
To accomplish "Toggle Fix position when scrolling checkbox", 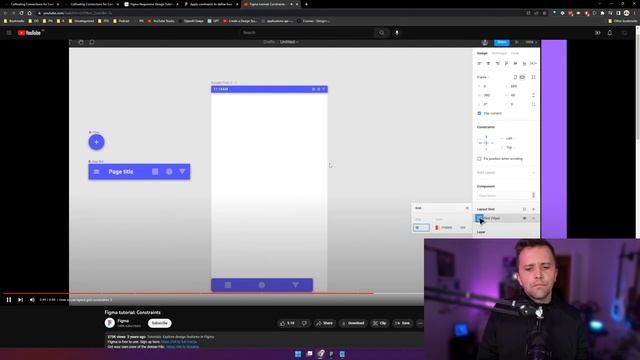I will click(x=479, y=158).
